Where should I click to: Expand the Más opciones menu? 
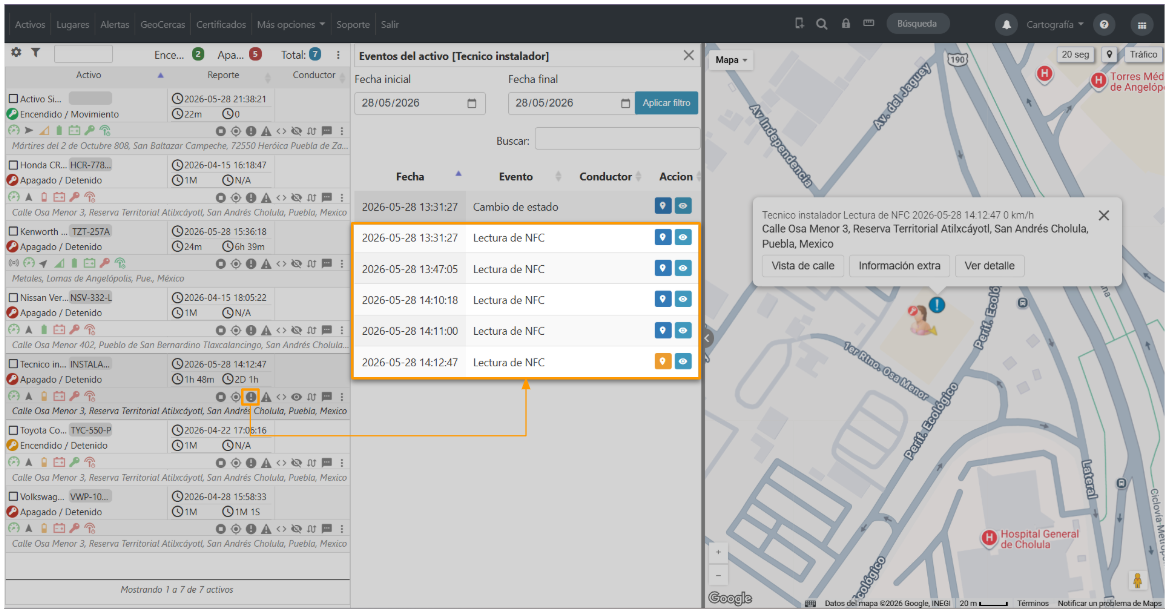click(x=291, y=25)
